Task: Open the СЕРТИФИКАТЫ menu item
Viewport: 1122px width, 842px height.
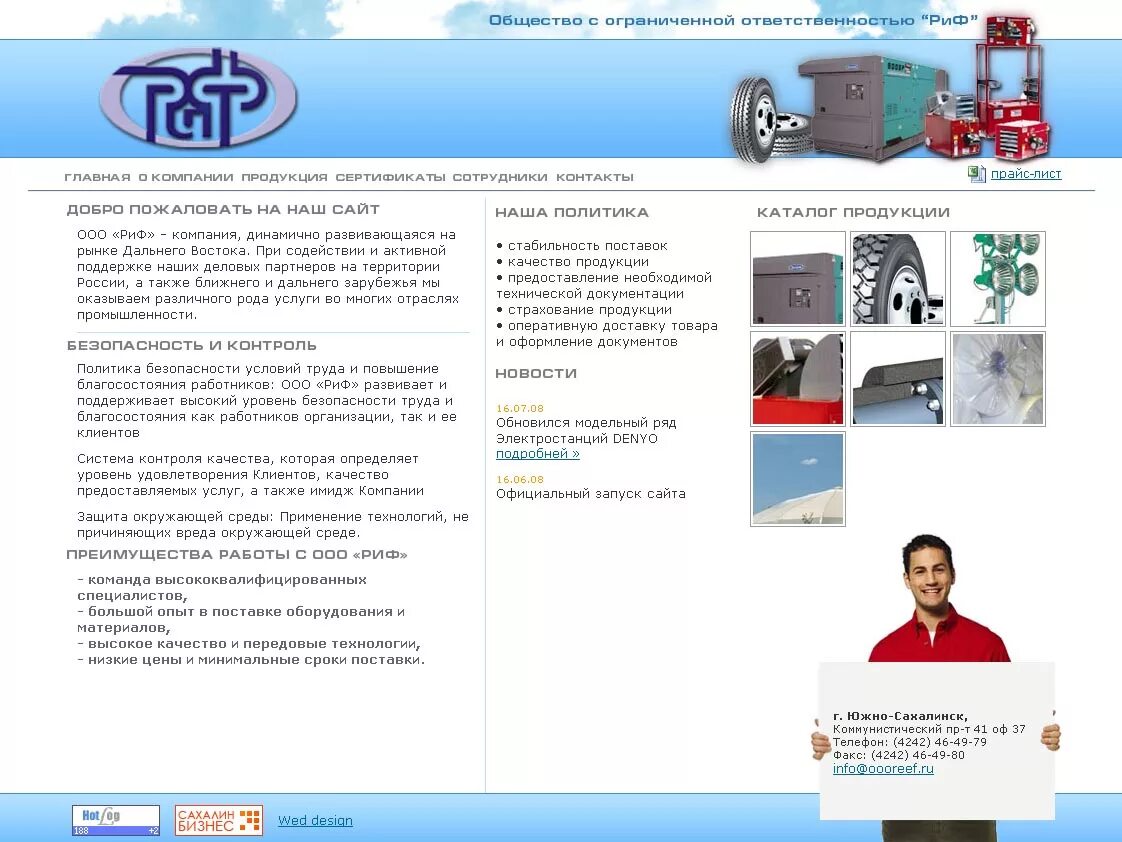Action: 390,177
